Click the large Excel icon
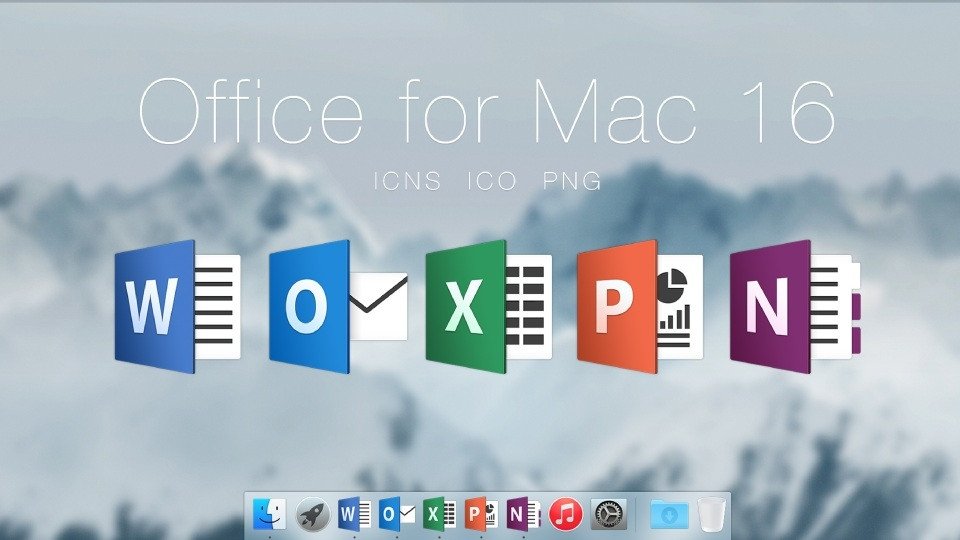960x540 pixels. click(488, 307)
